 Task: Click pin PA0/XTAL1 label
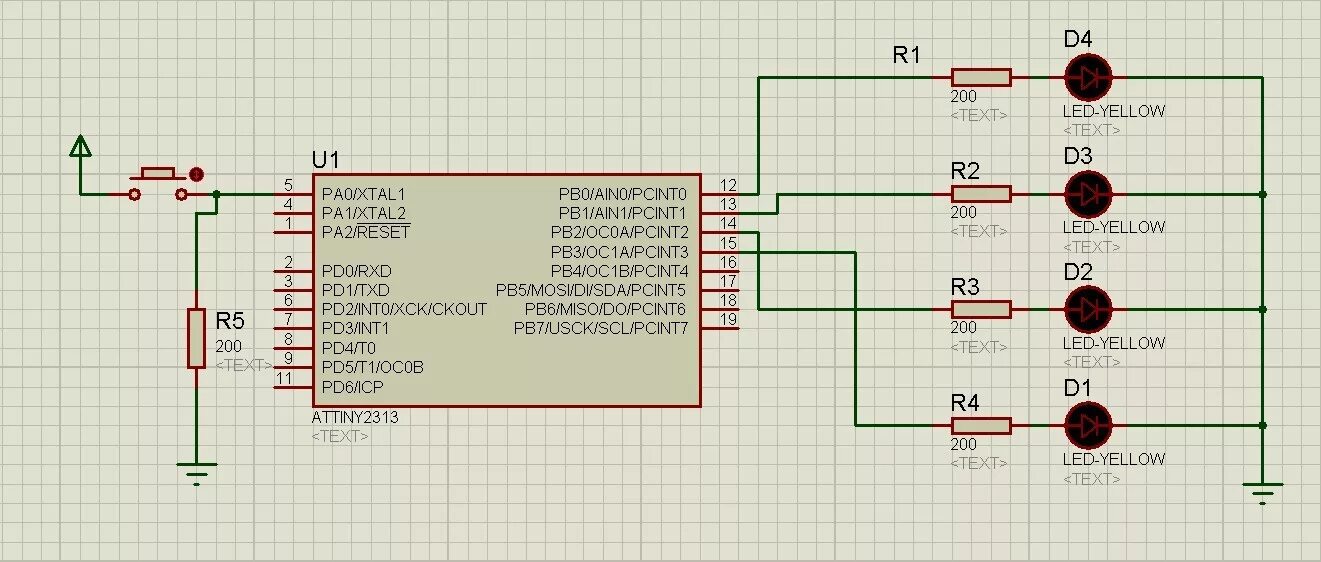point(364,193)
